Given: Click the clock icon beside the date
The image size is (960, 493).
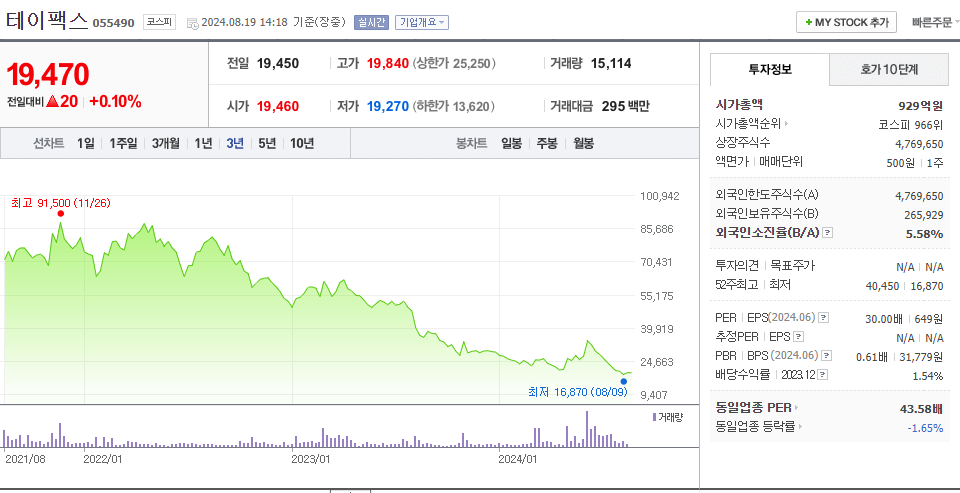Looking at the screenshot, I should [192, 23].
